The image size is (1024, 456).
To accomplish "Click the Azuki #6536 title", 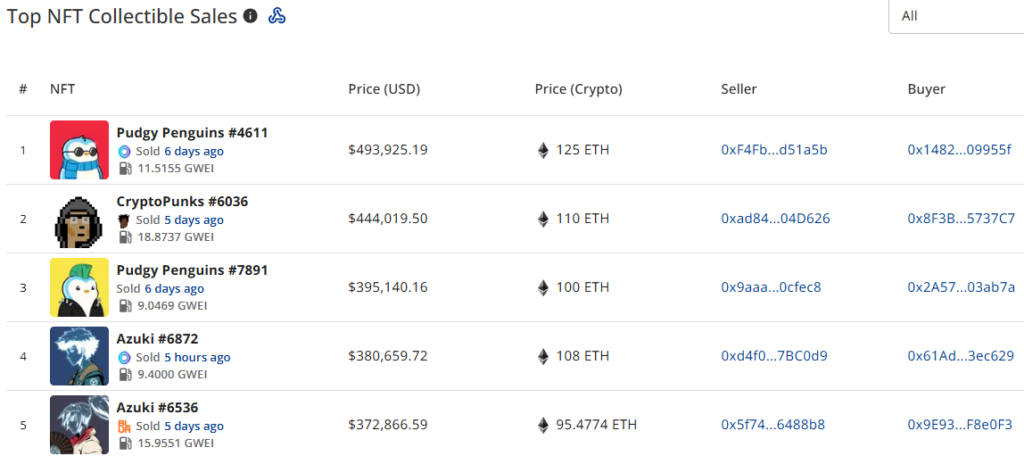I will [157, 408].
